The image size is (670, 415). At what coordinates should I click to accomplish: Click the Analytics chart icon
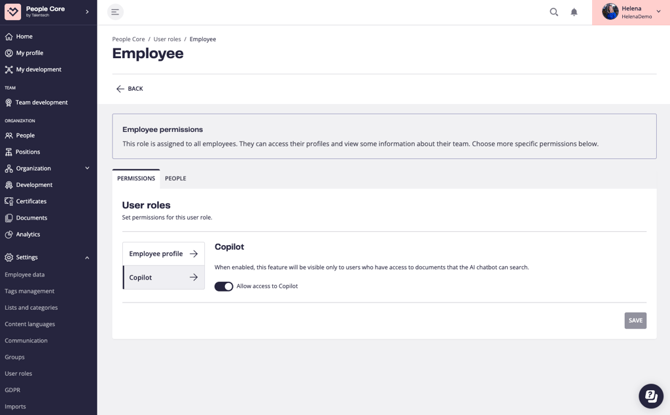pyautogui.click(x=9, y=234)
